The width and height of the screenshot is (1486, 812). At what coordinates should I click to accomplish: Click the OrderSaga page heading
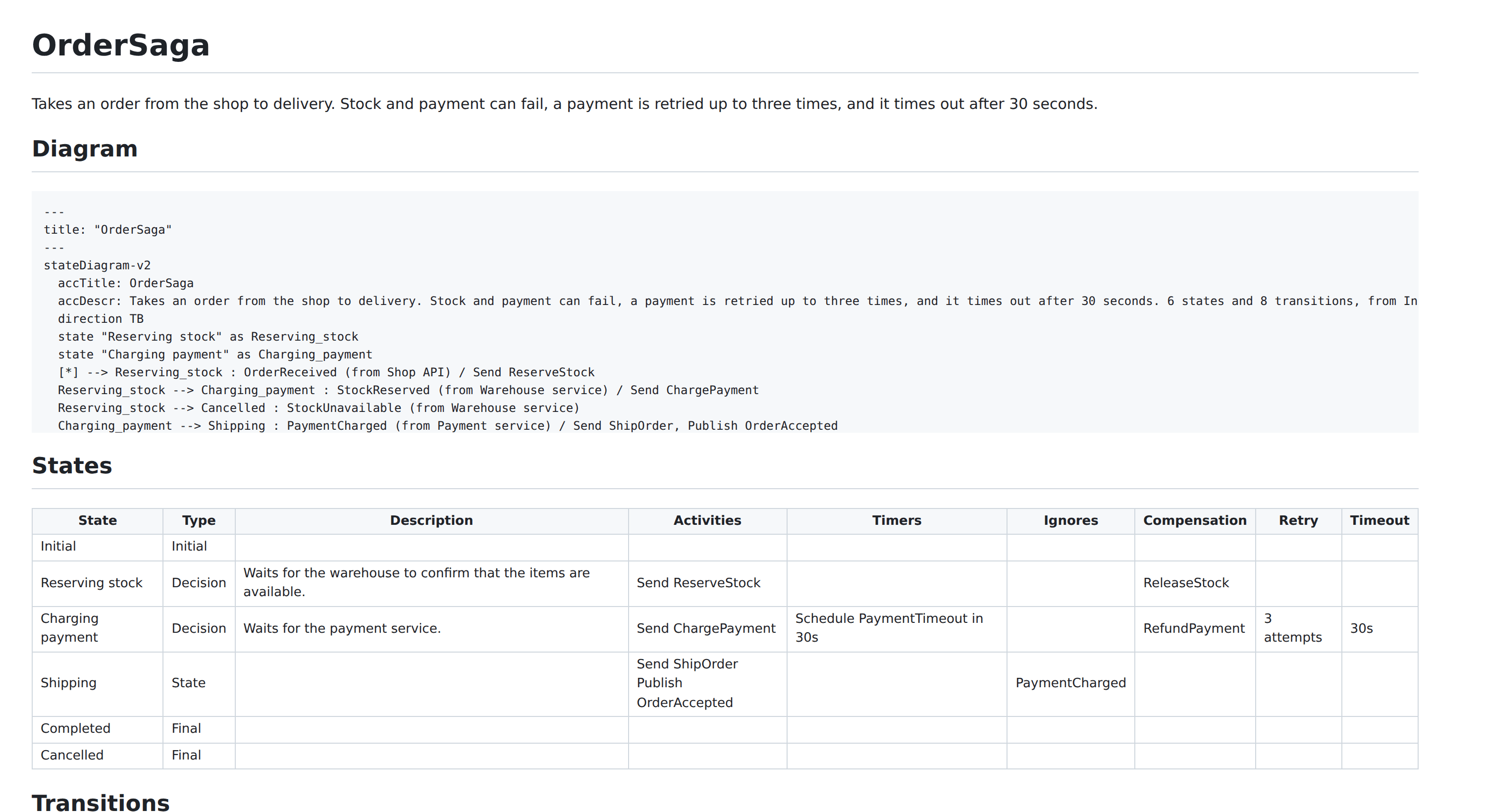click(120, 45)
